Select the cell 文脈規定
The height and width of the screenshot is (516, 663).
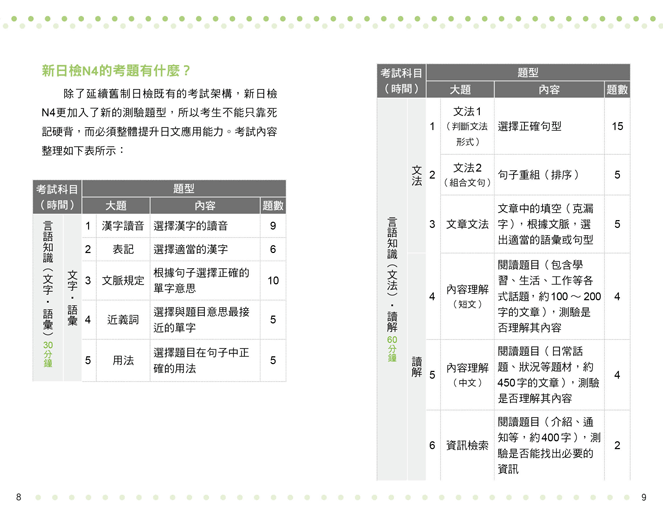click(x=123, y=280)
